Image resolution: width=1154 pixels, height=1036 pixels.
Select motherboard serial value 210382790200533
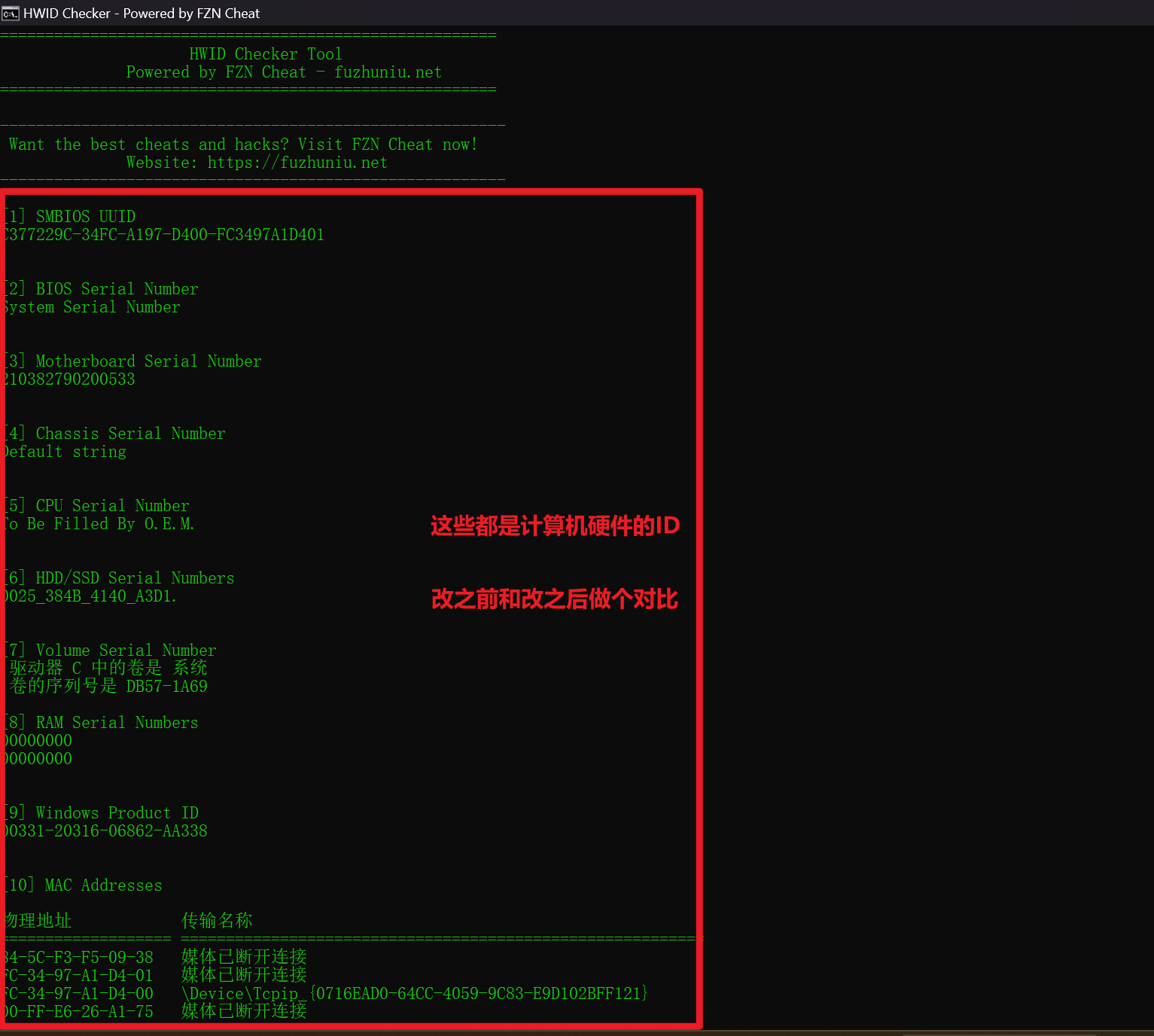68,379
